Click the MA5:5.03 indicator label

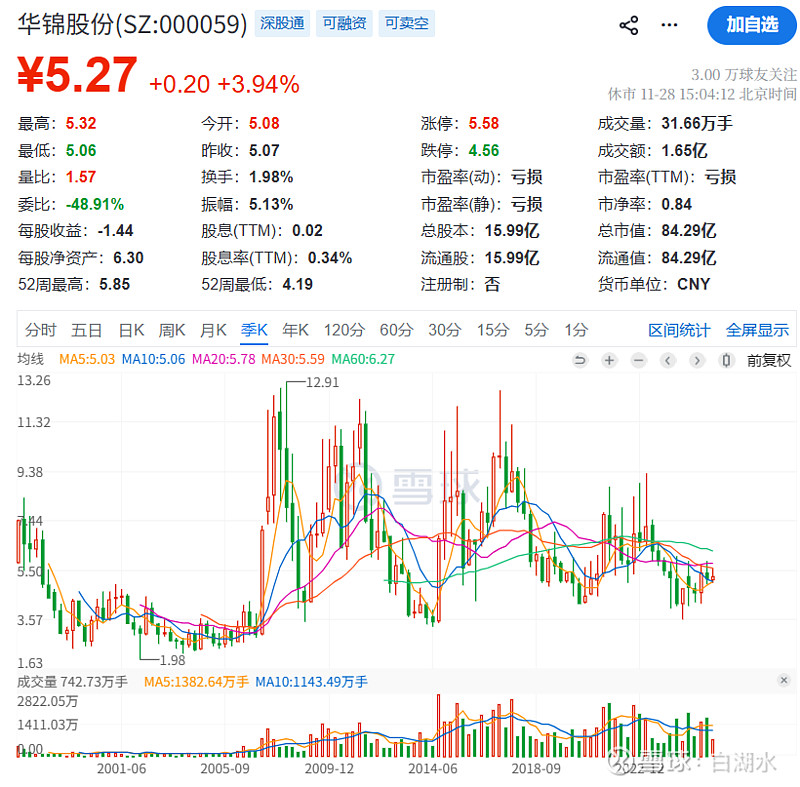coord(87,359)
